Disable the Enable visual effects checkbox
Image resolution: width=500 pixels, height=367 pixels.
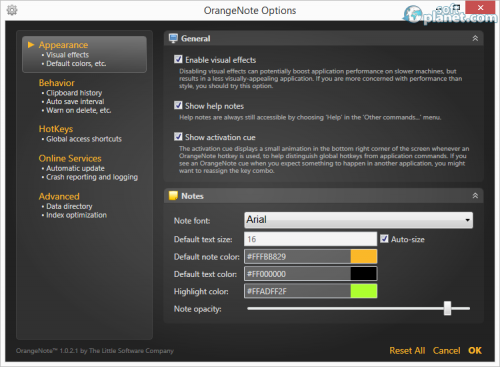tap(178, 59)
